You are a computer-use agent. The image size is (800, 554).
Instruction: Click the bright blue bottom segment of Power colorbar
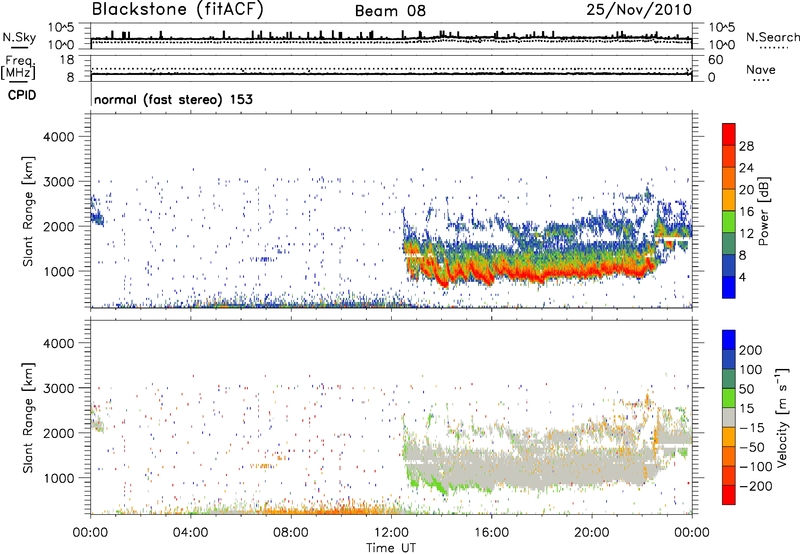729,288
